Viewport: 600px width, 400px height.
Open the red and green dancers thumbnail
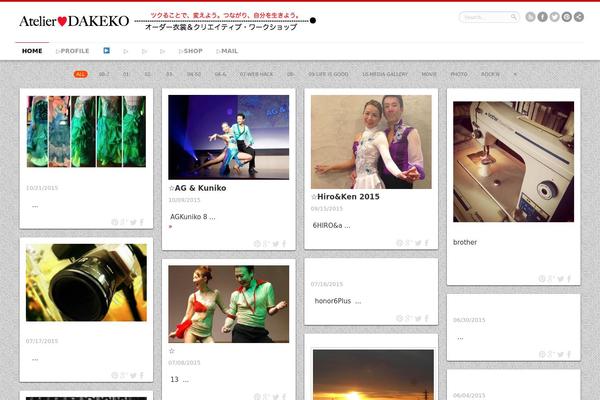(229, 304)
